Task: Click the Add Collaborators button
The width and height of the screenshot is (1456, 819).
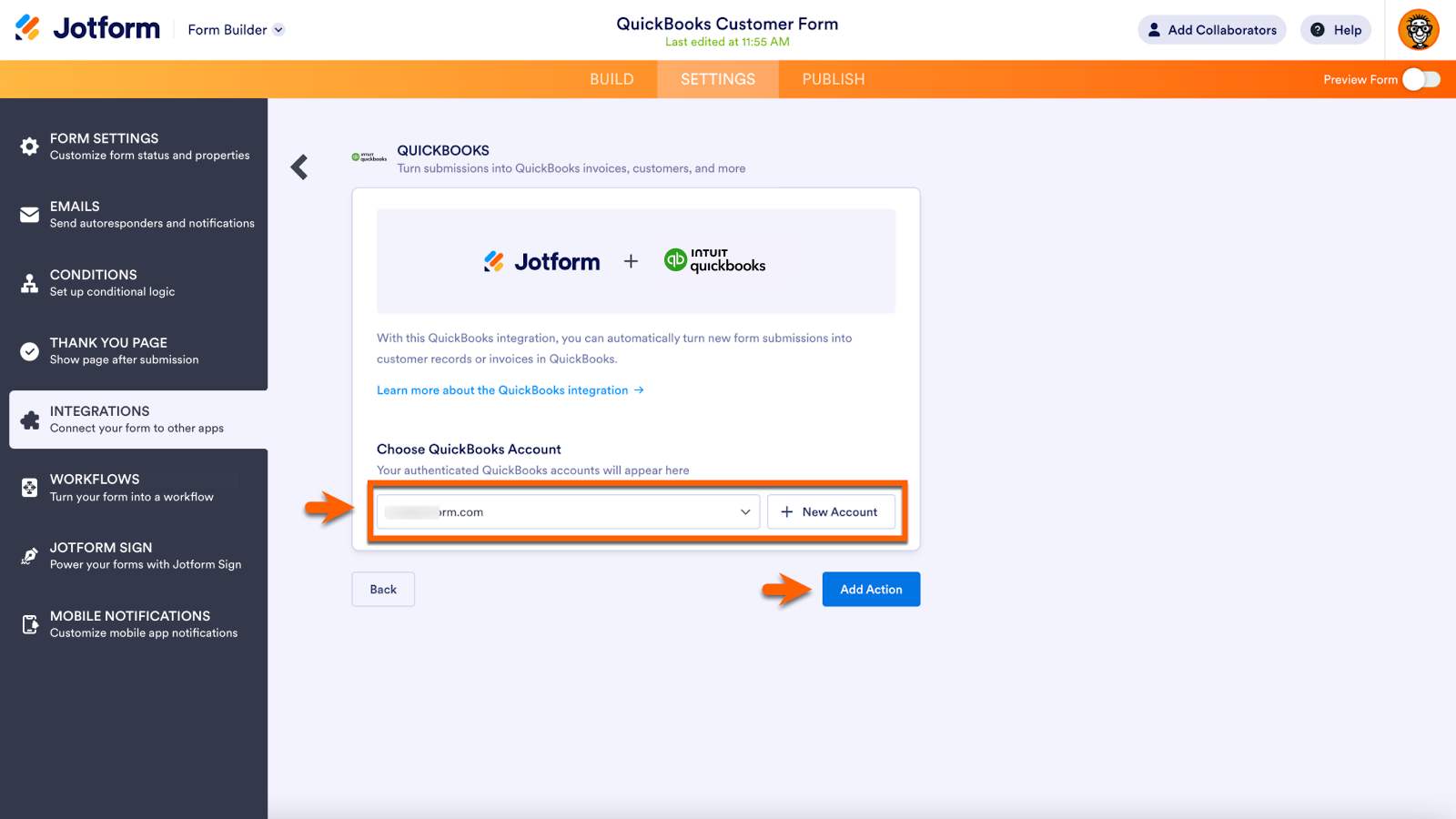Action: [1211, 30]
